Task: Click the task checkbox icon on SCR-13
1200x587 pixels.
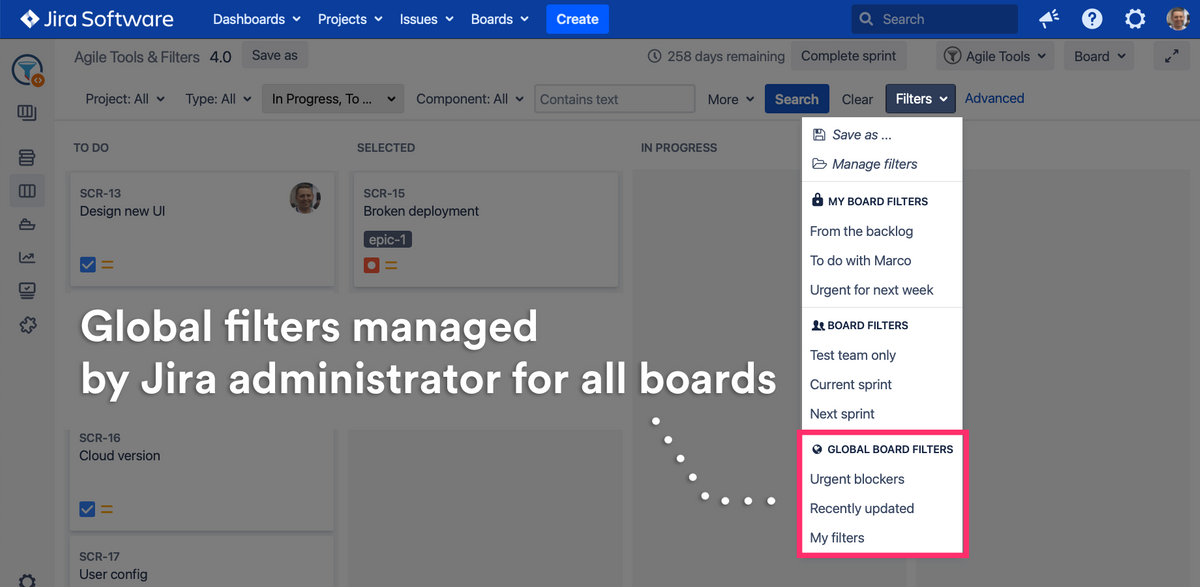Action: (x=87, y=265)
